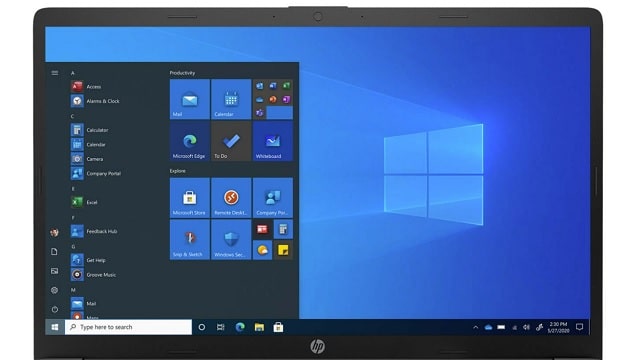The width and height of the screenshot is (640, 360).
Task: Launch Edge from the taskbar
Action: [x=240, y=327]
